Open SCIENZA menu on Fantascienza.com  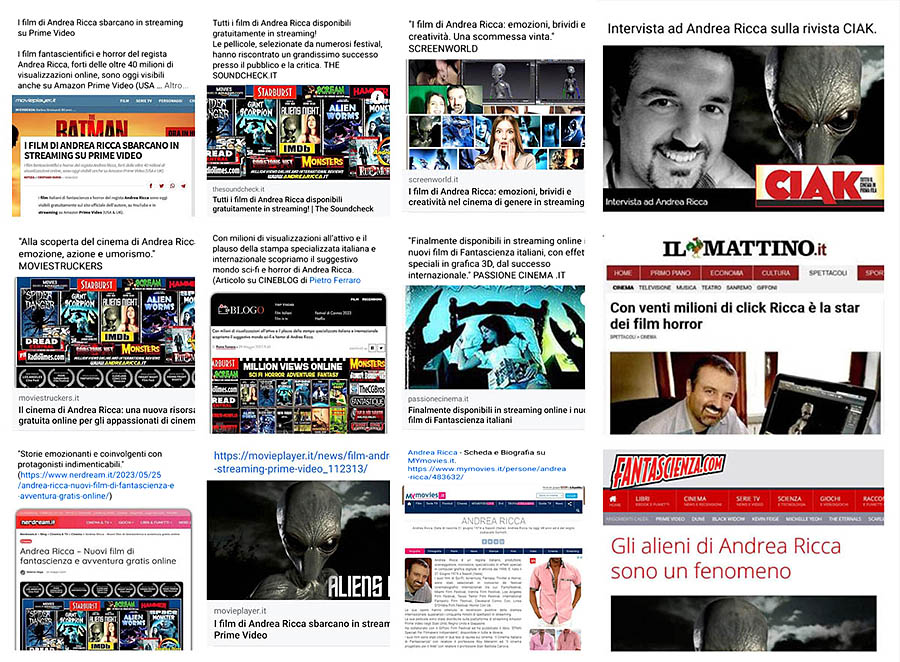coord(790,501)
